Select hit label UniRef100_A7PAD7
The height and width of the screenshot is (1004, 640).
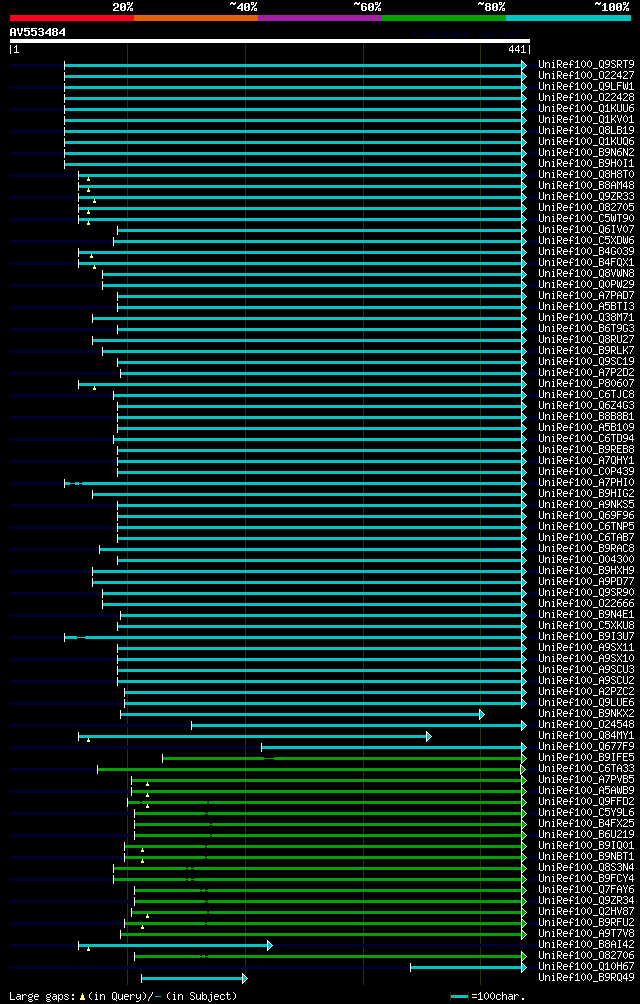pos(586,296)
